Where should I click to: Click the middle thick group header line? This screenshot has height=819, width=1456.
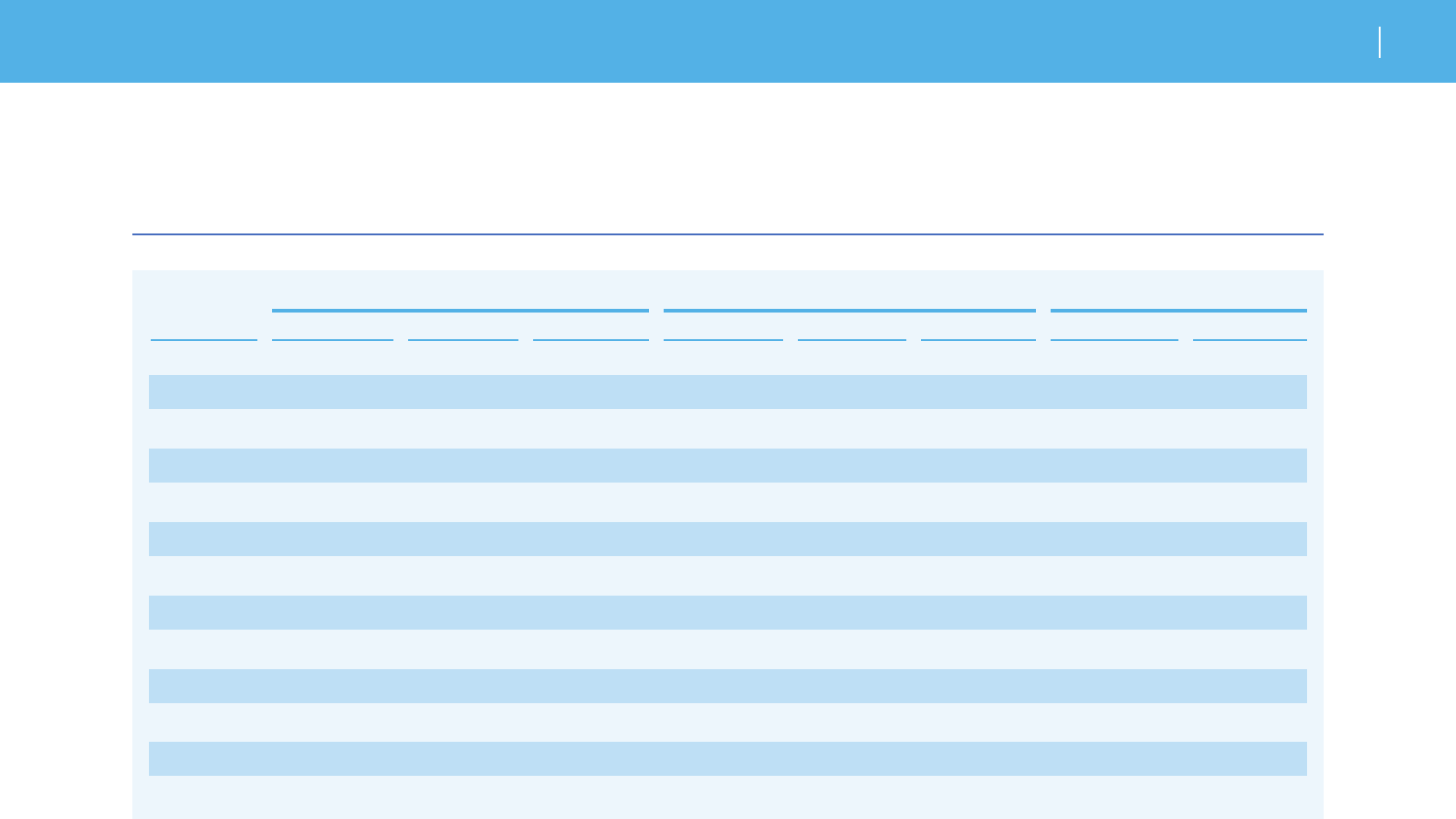tap(849, 311)
